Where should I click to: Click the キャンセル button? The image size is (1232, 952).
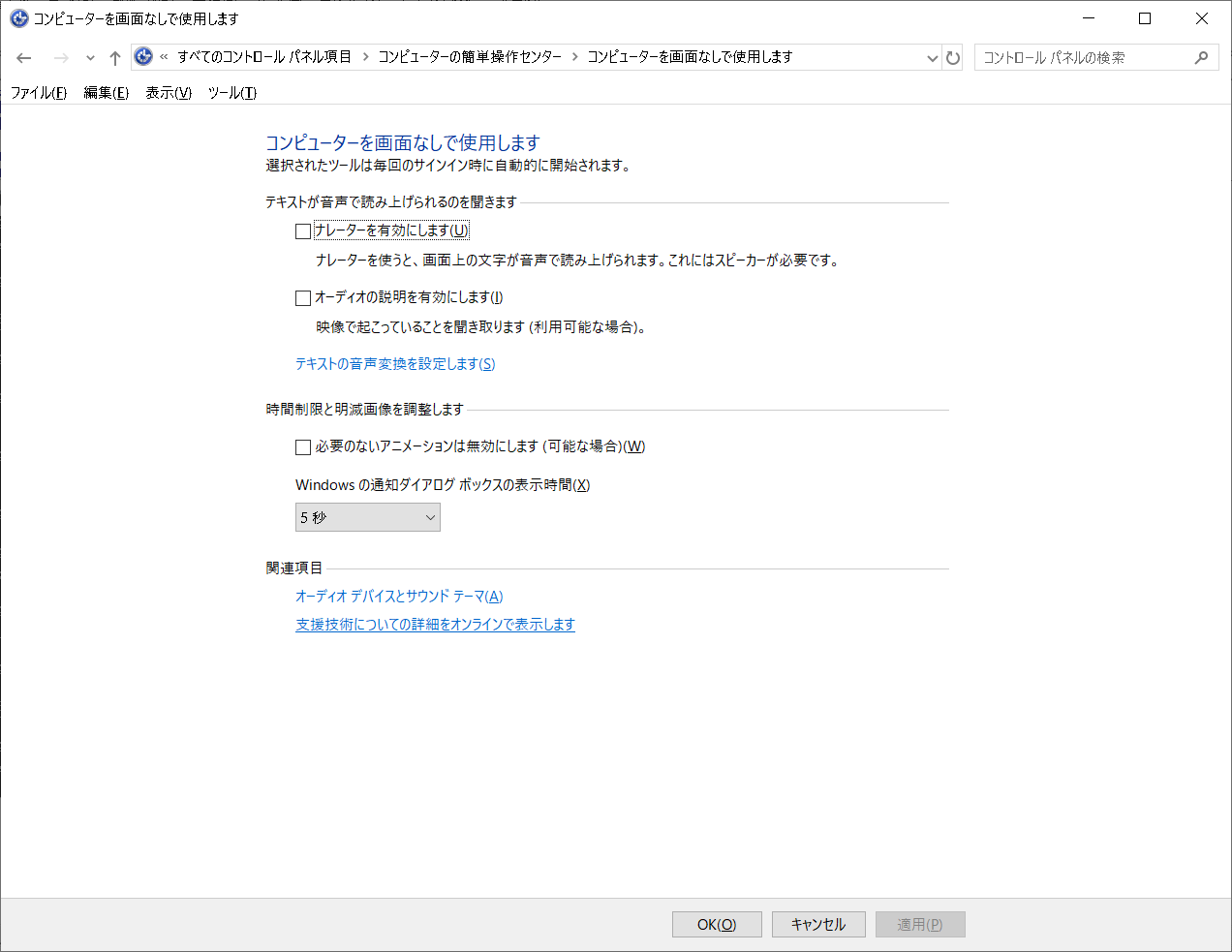point(818,924)
